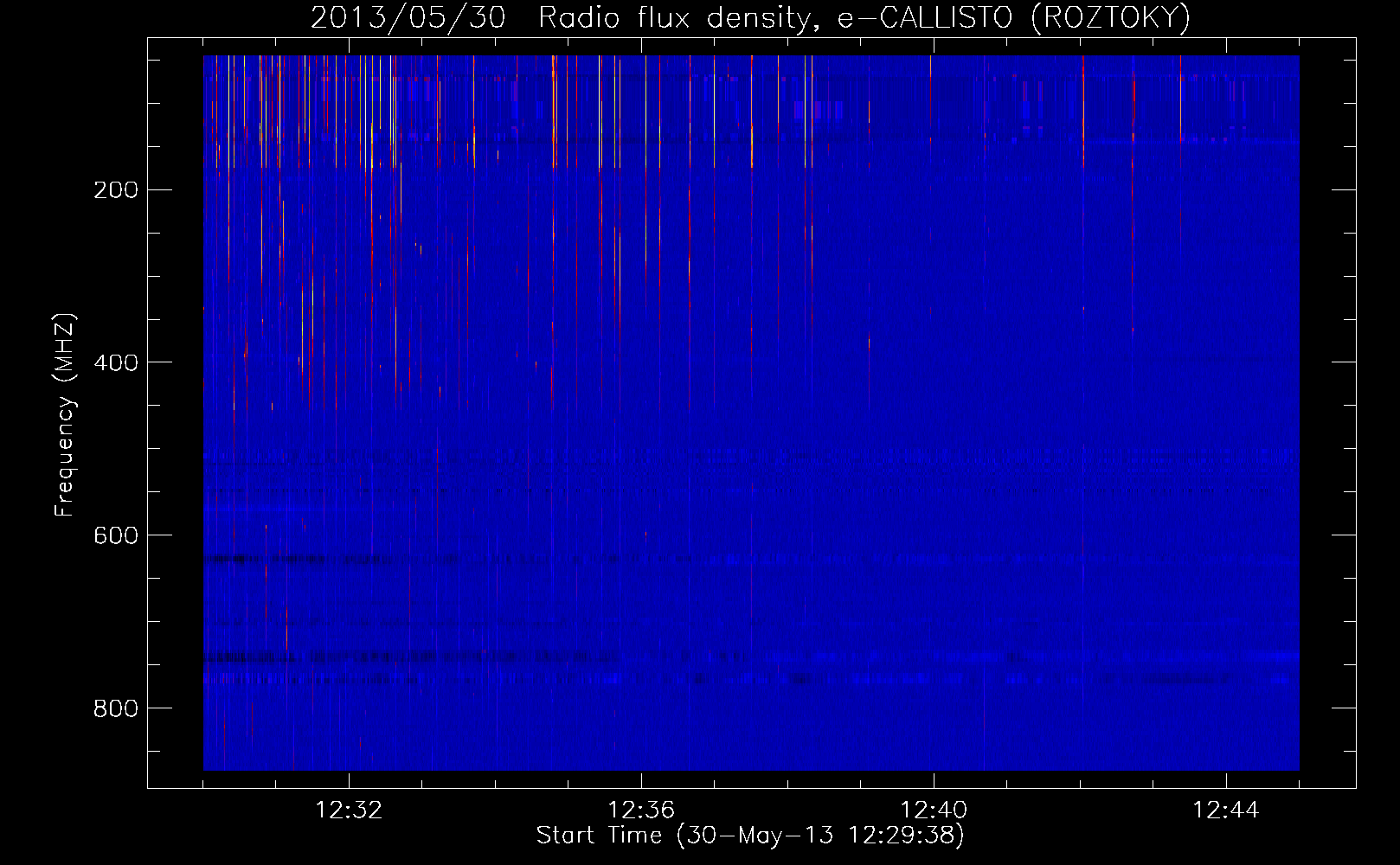
Task: Click the 400 frequency tick label
Action: (116, 363)
